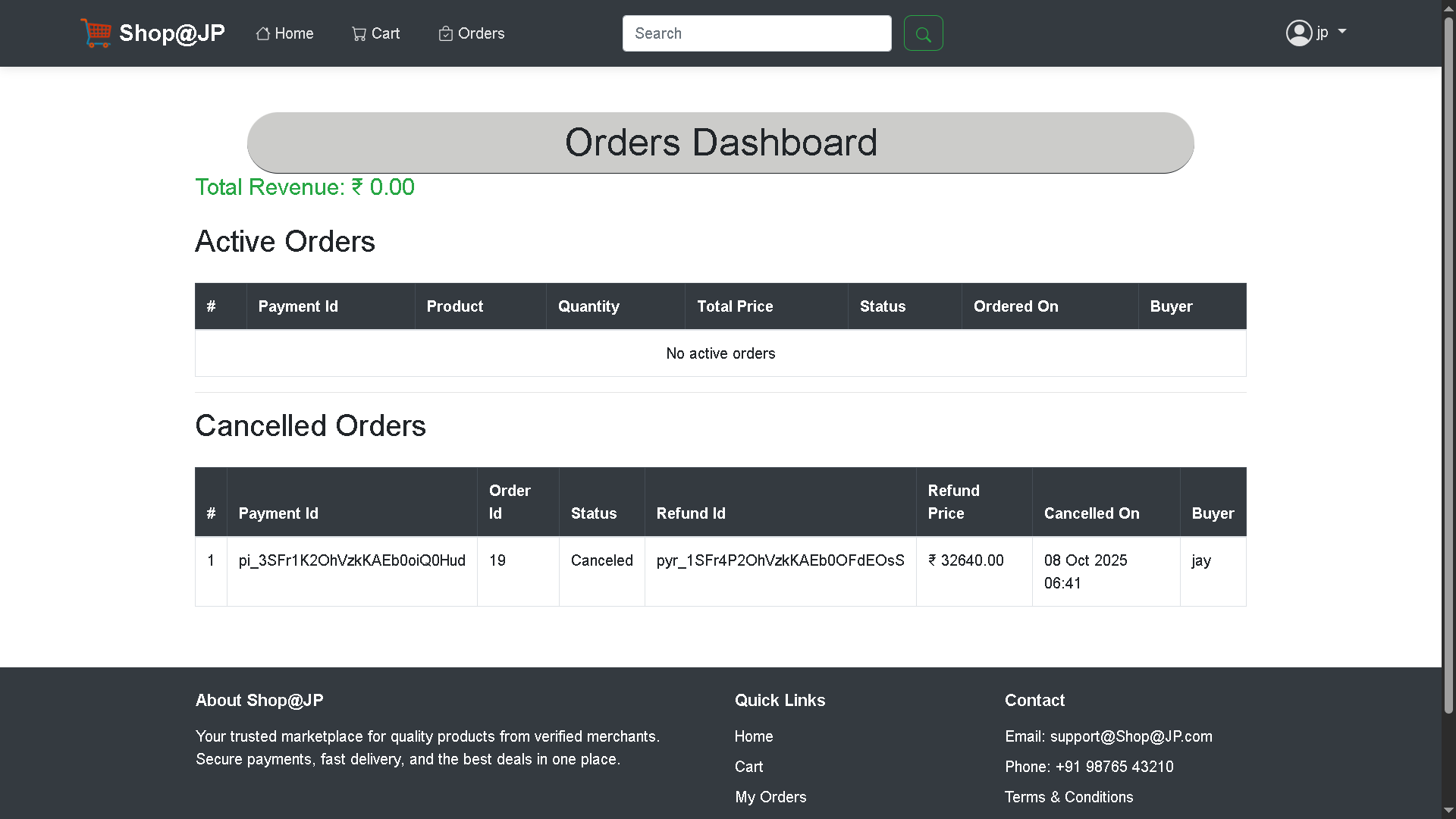Click the Shop@JP shopping cart logo icon

97,33
